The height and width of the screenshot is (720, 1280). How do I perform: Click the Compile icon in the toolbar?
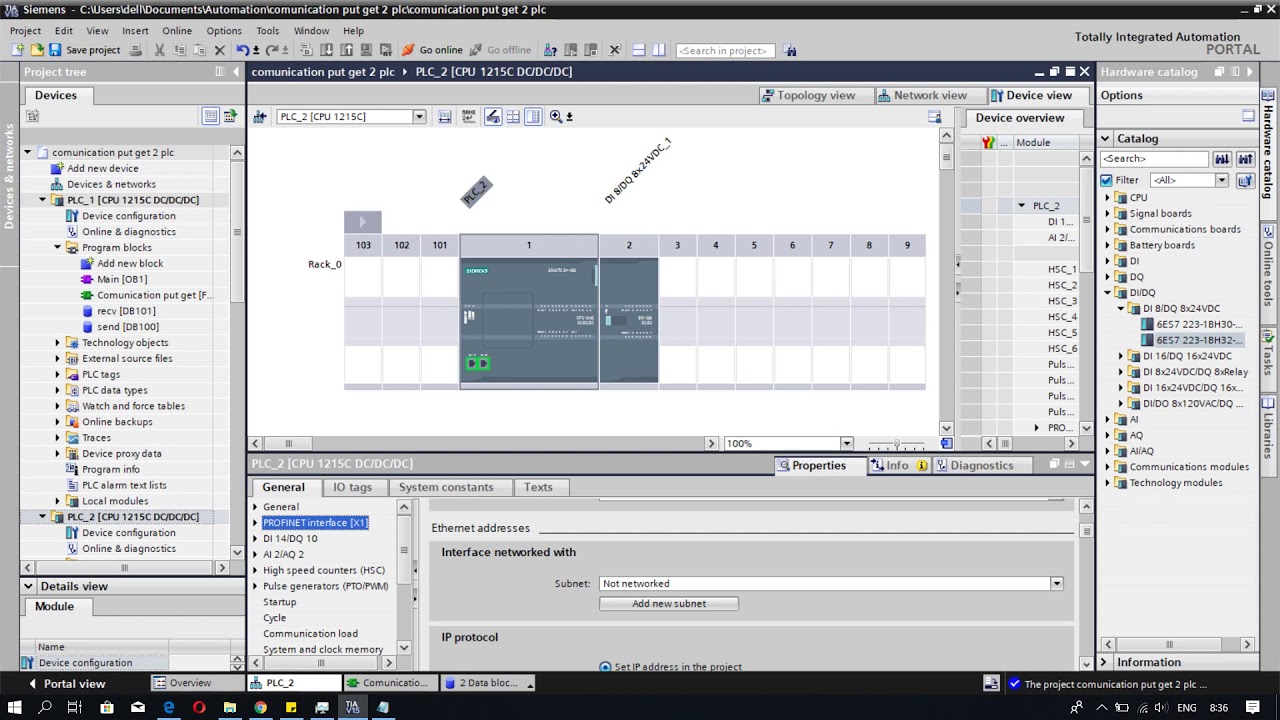pyautogui.click(x=305, y=50)
